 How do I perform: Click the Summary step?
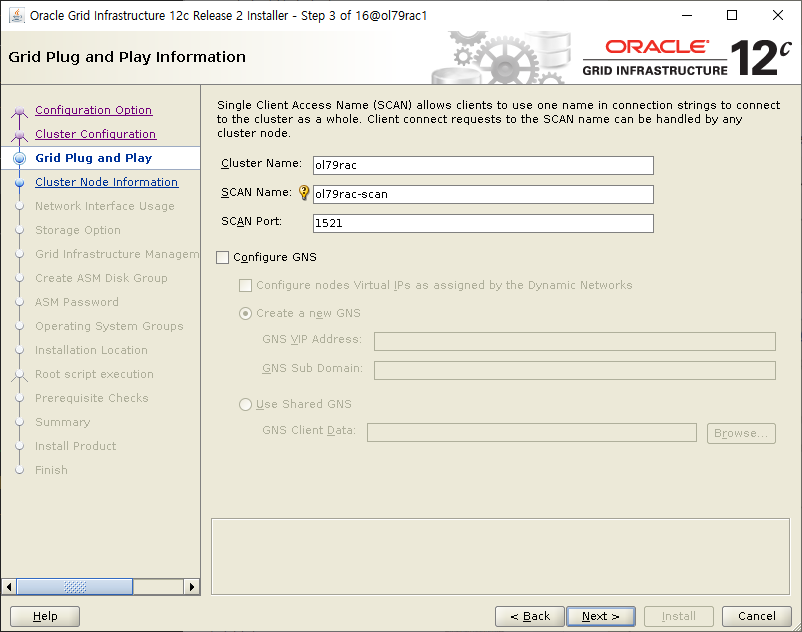[x=62, y=422]
